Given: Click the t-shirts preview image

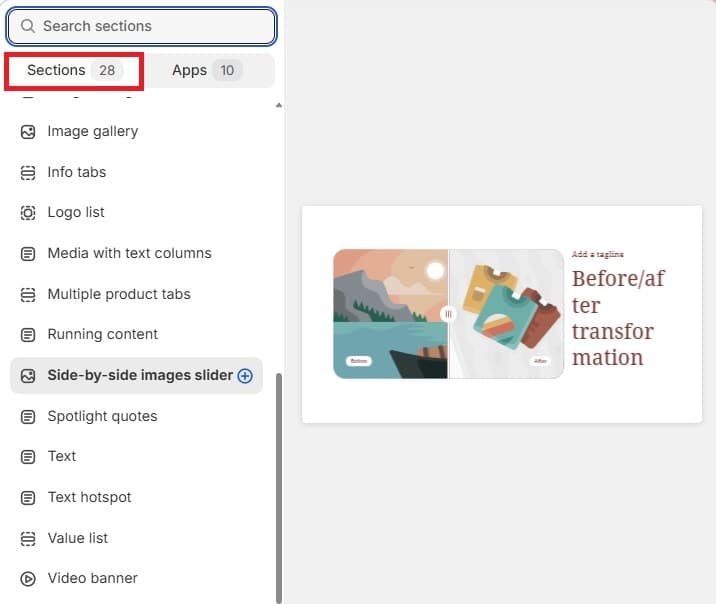Looking at the screenshot, I should coord(506,314).
